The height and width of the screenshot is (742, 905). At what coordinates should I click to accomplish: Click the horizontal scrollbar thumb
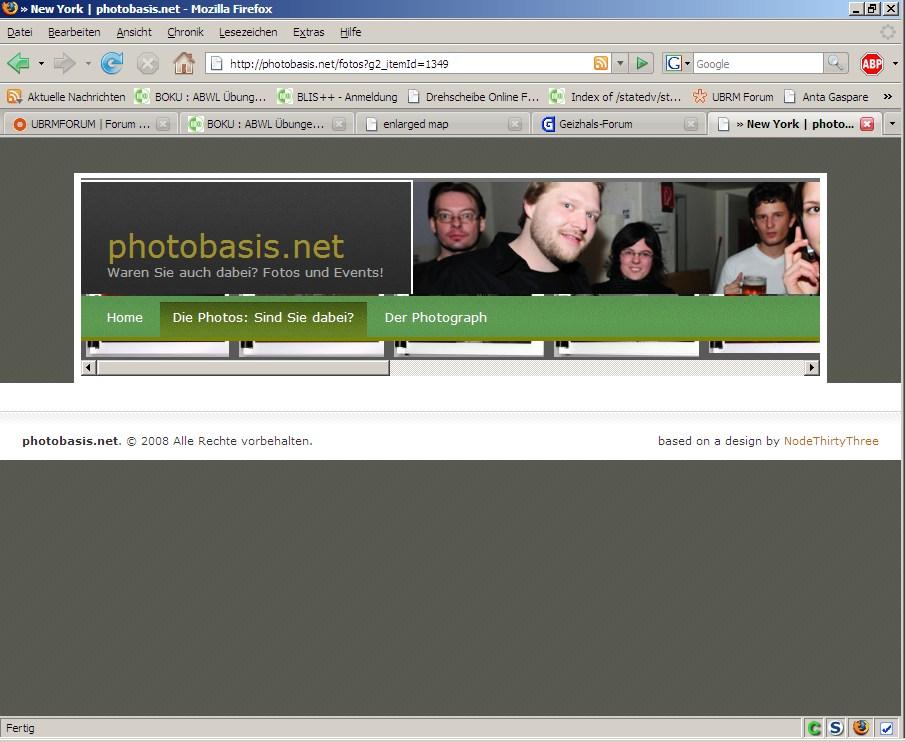point(243,368)
